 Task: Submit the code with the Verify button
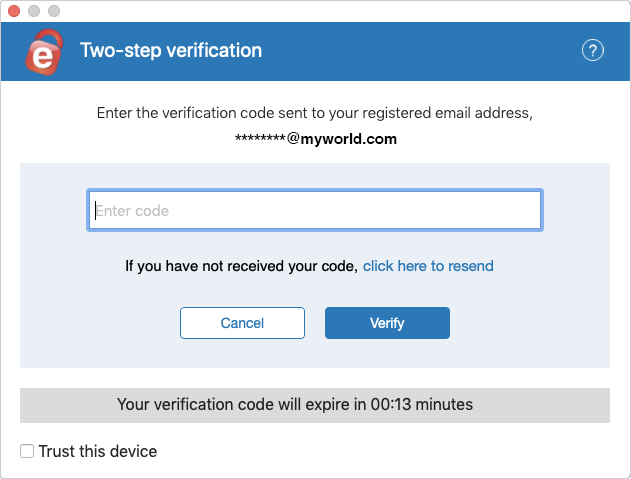pyautogui.click(x=387, y=323)
